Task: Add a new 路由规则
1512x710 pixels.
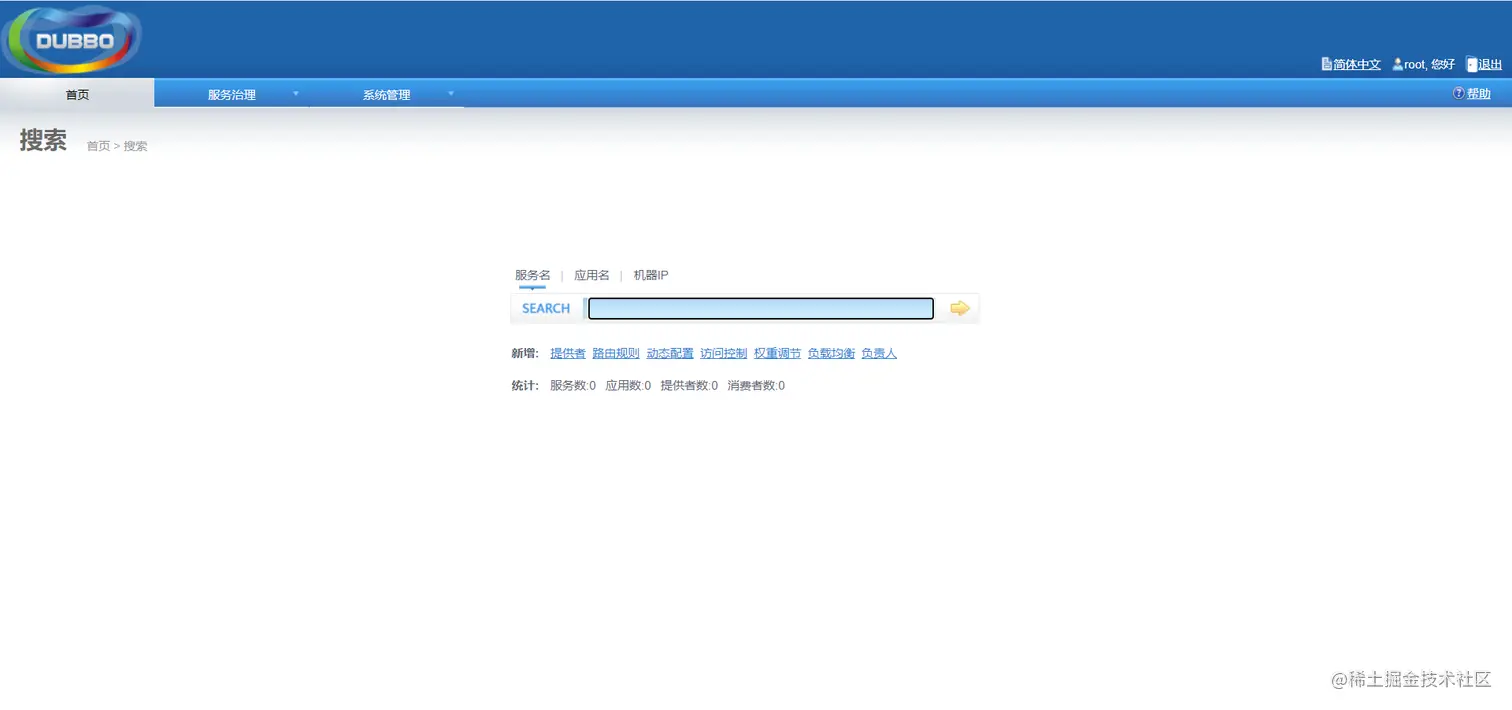Action: 616,353
